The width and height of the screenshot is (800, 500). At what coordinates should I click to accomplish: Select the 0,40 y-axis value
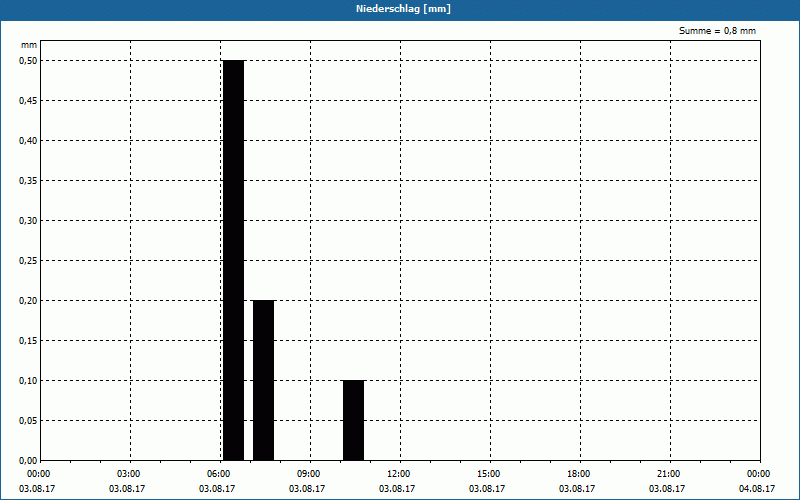click(29, 141)
